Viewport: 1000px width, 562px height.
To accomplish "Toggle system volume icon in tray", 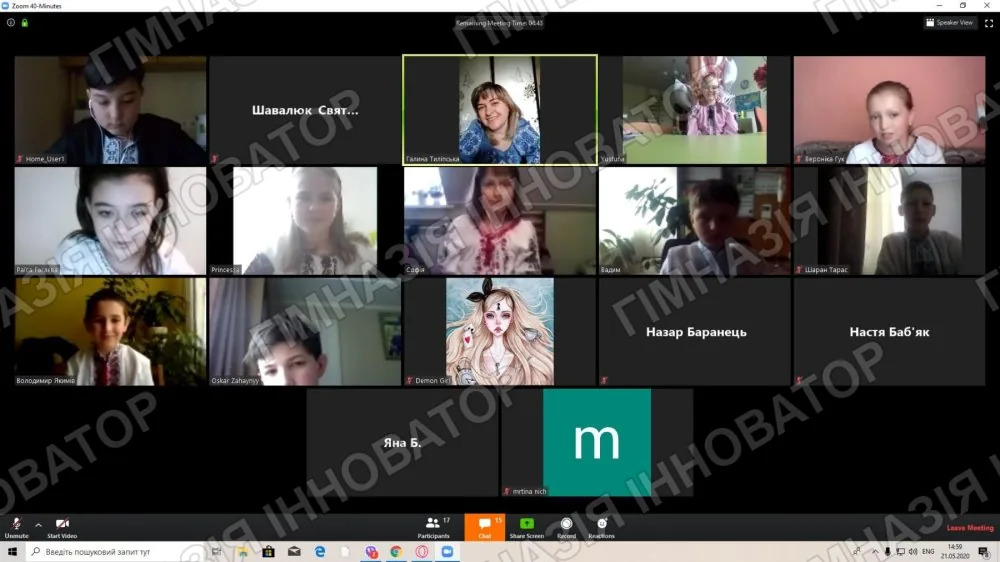I will 913,552.
